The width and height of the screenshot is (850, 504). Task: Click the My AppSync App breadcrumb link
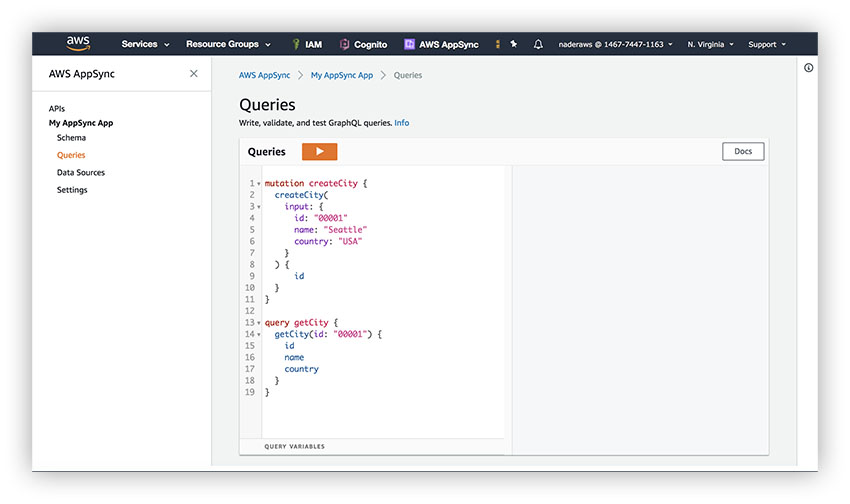[342, 75]
